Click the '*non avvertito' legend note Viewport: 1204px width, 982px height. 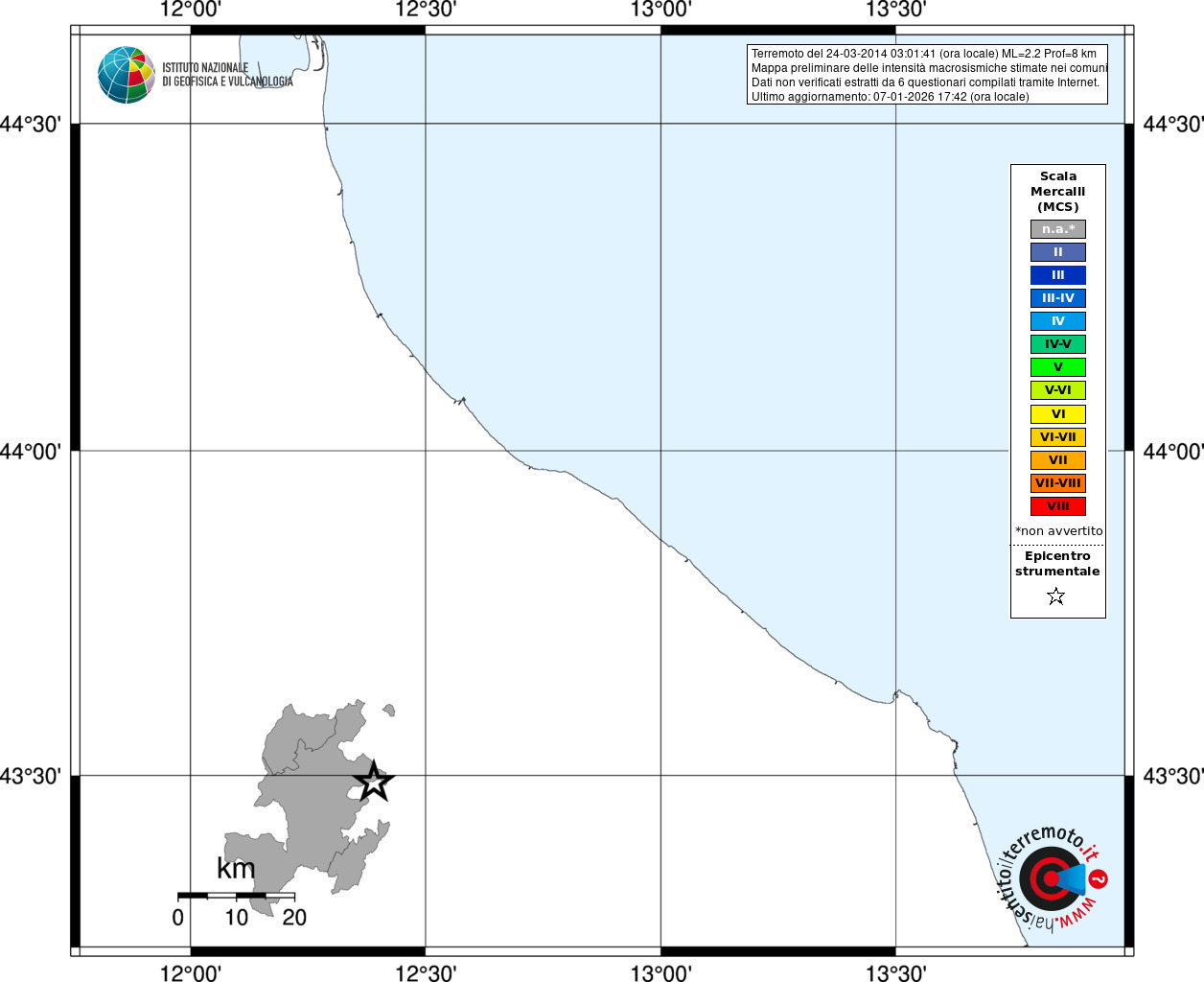point(1059,531)
